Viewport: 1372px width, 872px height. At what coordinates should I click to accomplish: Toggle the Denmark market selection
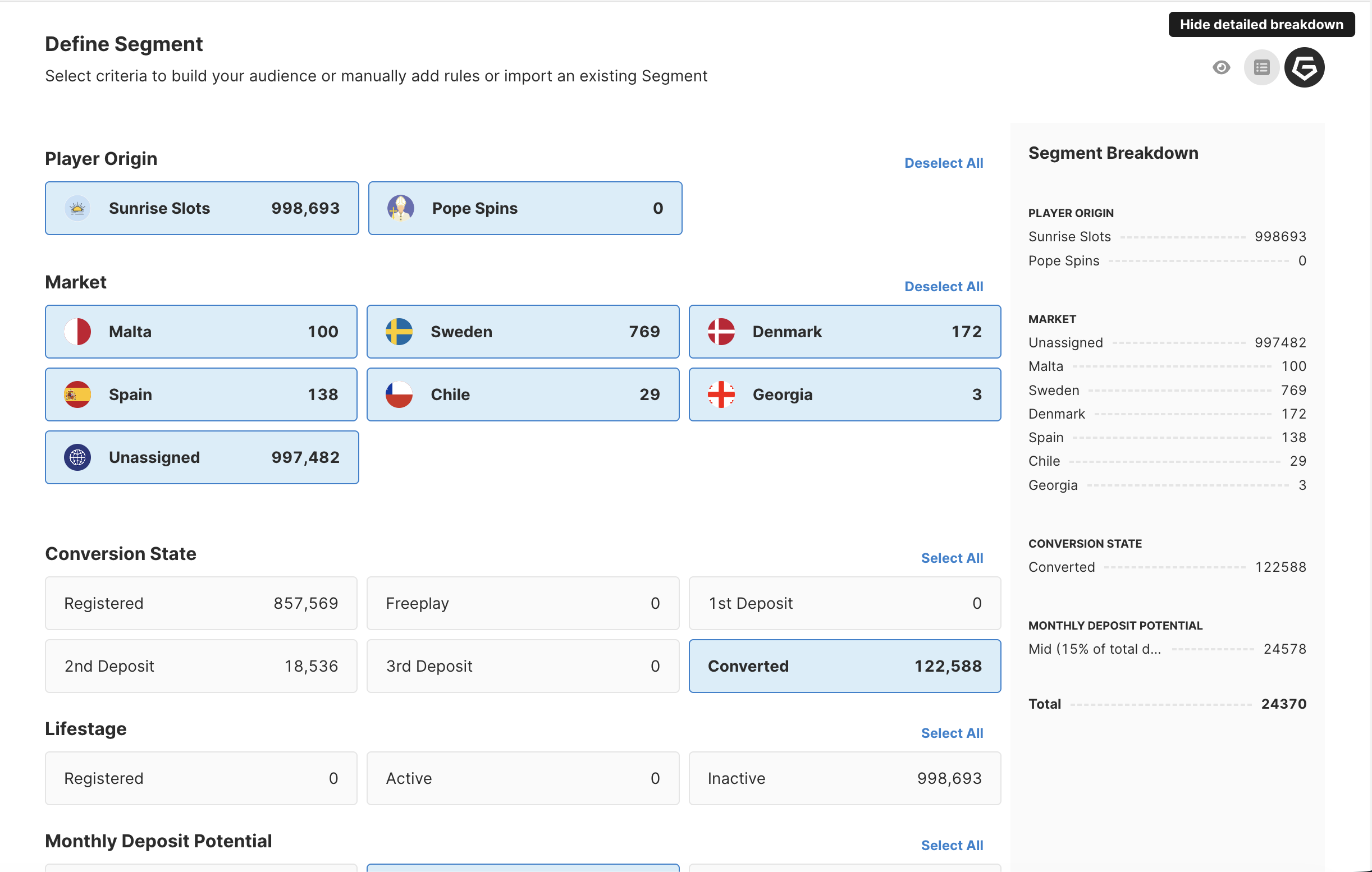(844, 332)
